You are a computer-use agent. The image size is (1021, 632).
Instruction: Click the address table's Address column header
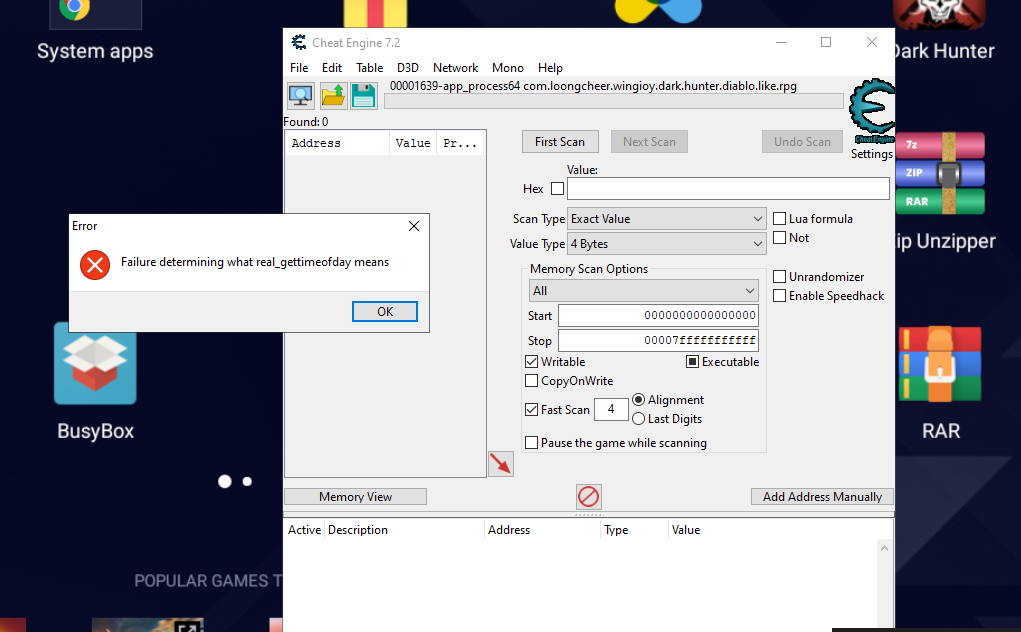click(x=542, y=530)
